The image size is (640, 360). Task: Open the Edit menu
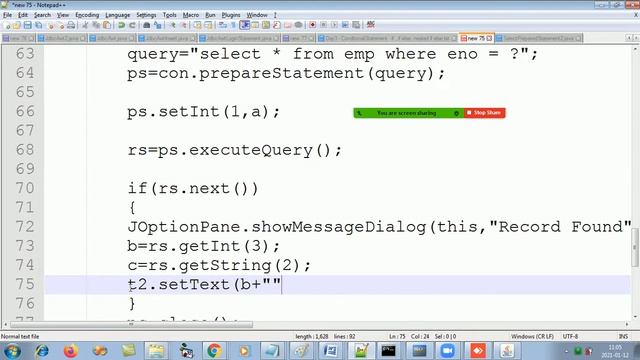point(23,15)
